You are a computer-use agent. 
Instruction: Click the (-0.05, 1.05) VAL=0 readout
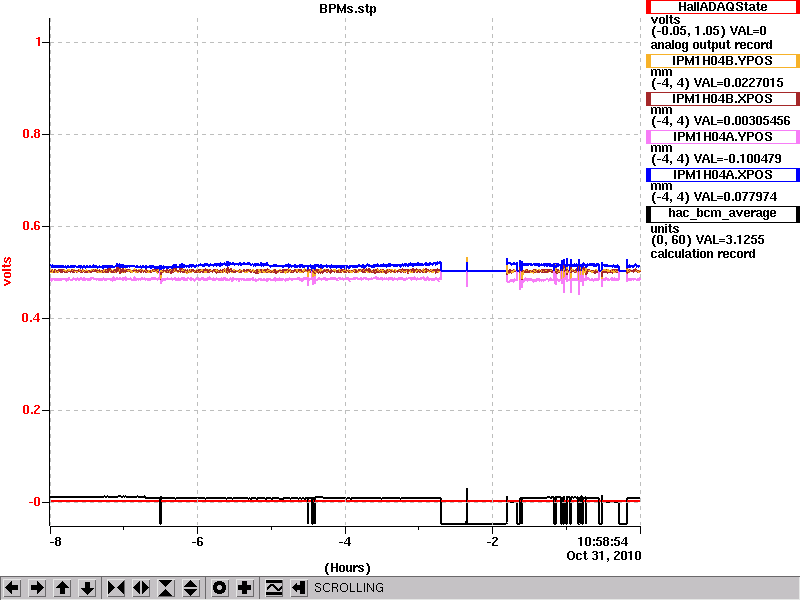tap(708, 31)
